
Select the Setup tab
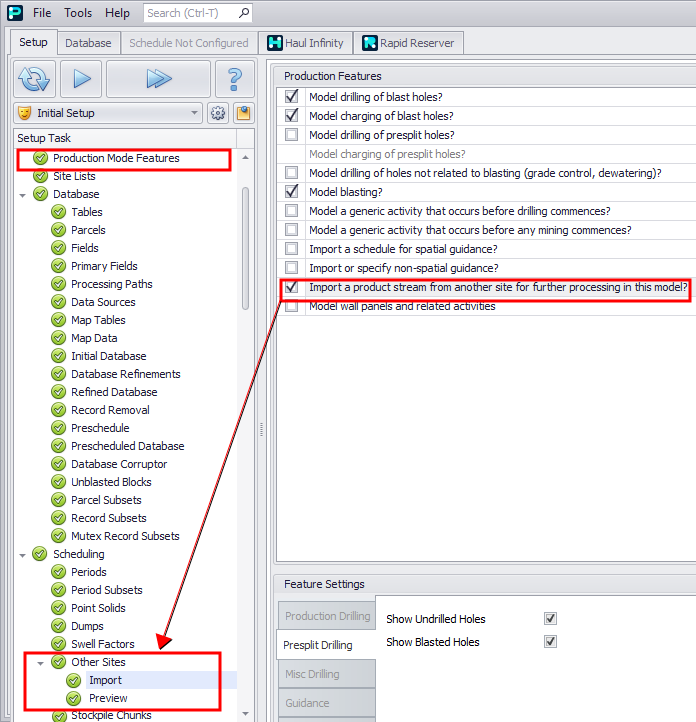33,42
